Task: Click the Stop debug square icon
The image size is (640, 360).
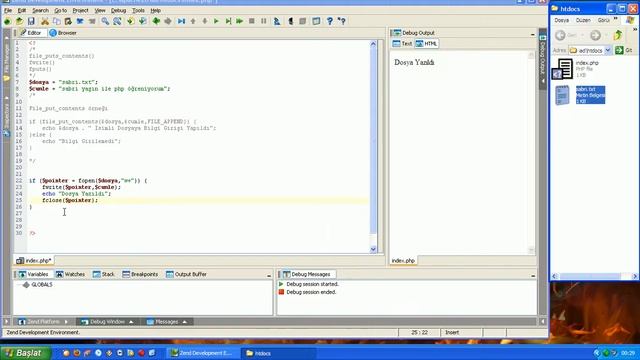Action: click(x=252, y=21)
